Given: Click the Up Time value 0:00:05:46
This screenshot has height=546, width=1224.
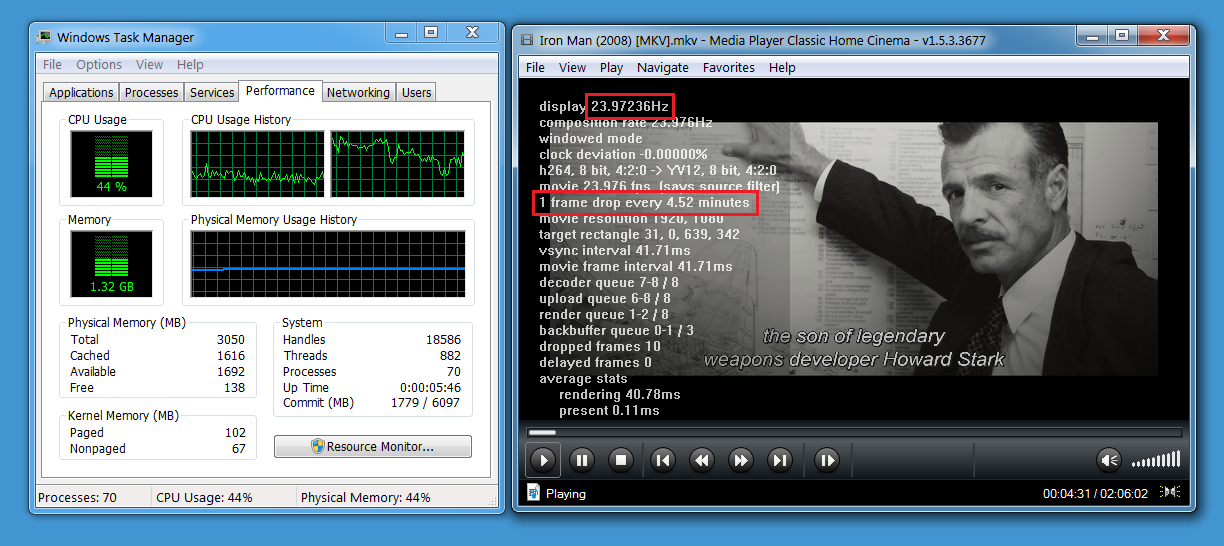Looking at the screenshot, I should (x=430, y=388).
